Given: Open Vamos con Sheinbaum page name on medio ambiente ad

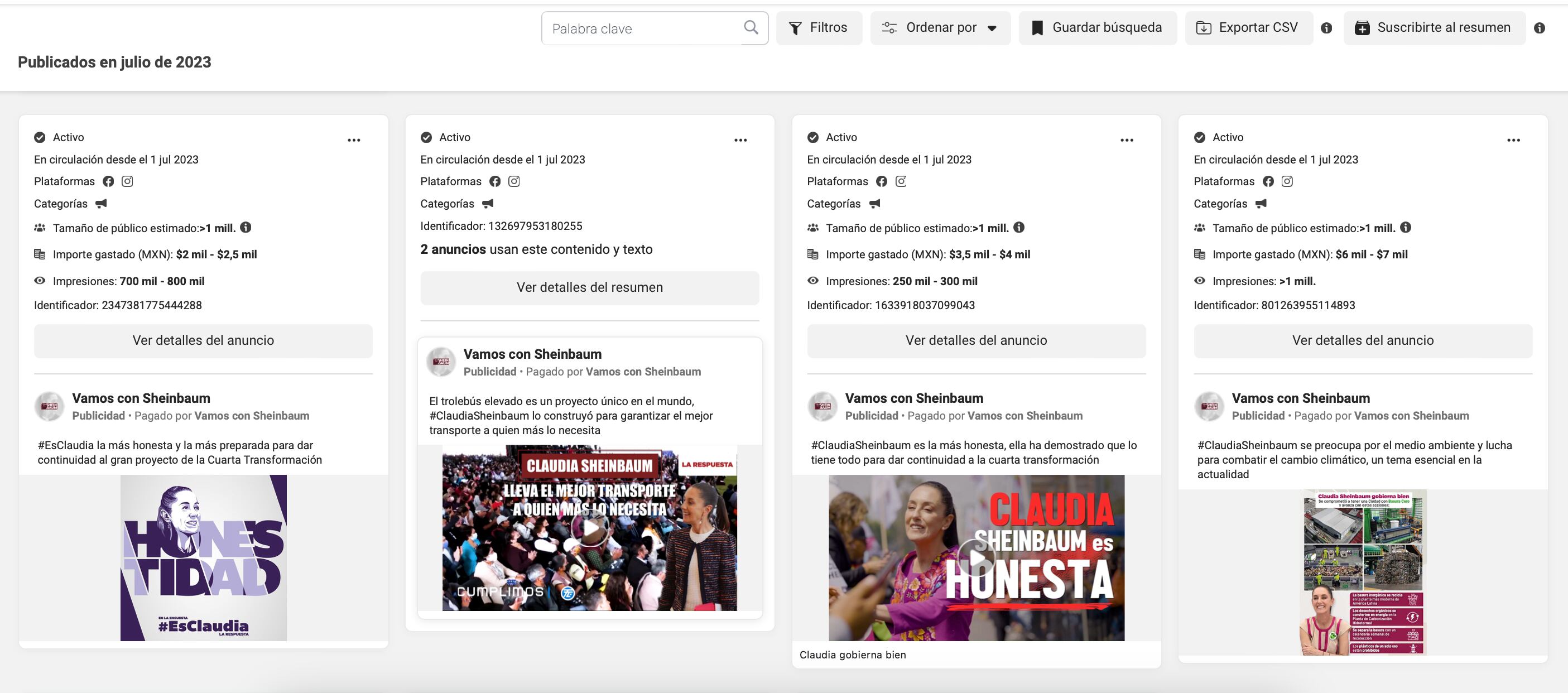Looking at the screenshot, I should click(1301, 398).
